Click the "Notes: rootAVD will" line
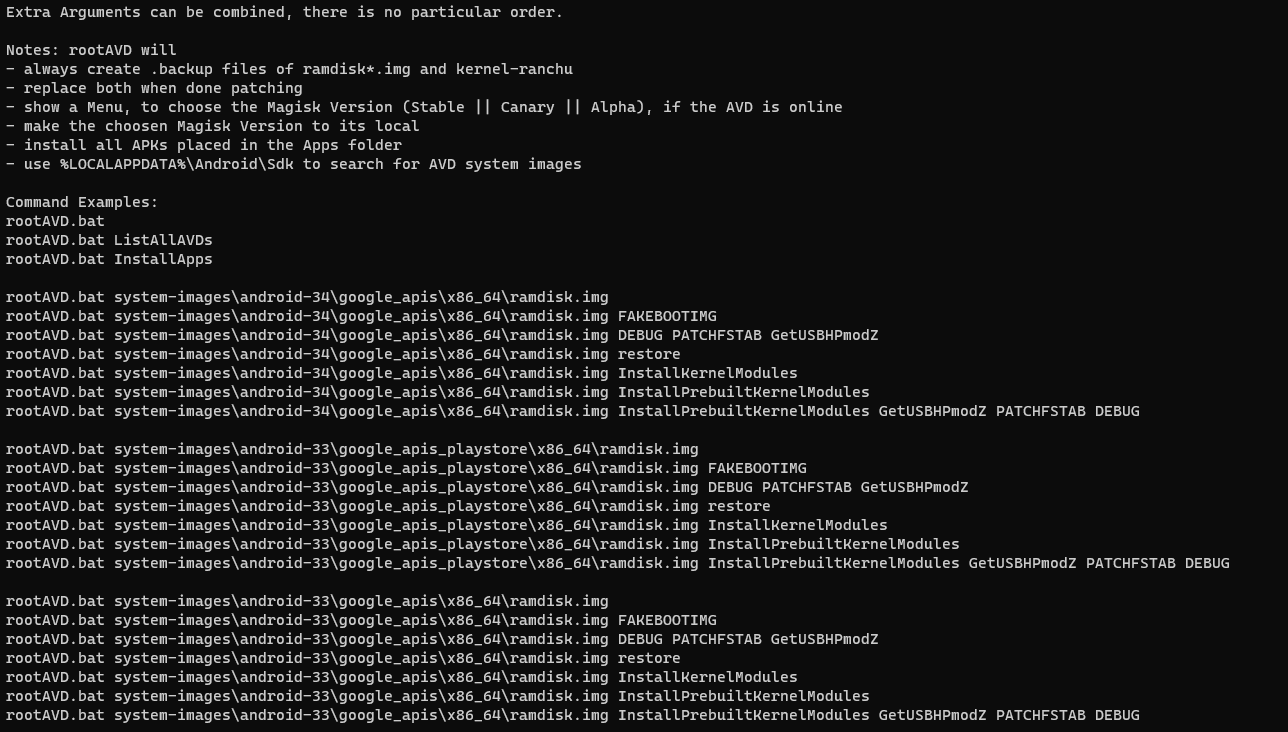 [x=91, y=50]
